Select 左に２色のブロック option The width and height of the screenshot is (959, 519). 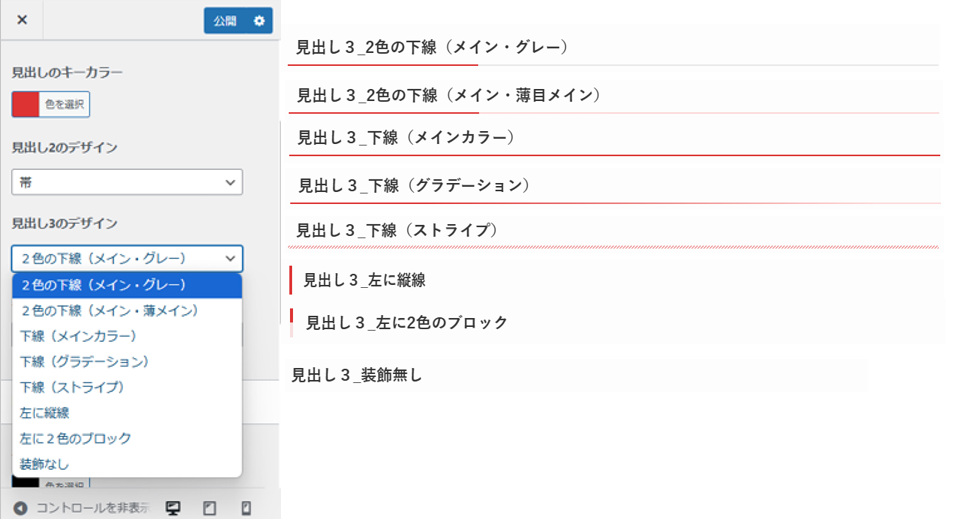tap(127, 439)
